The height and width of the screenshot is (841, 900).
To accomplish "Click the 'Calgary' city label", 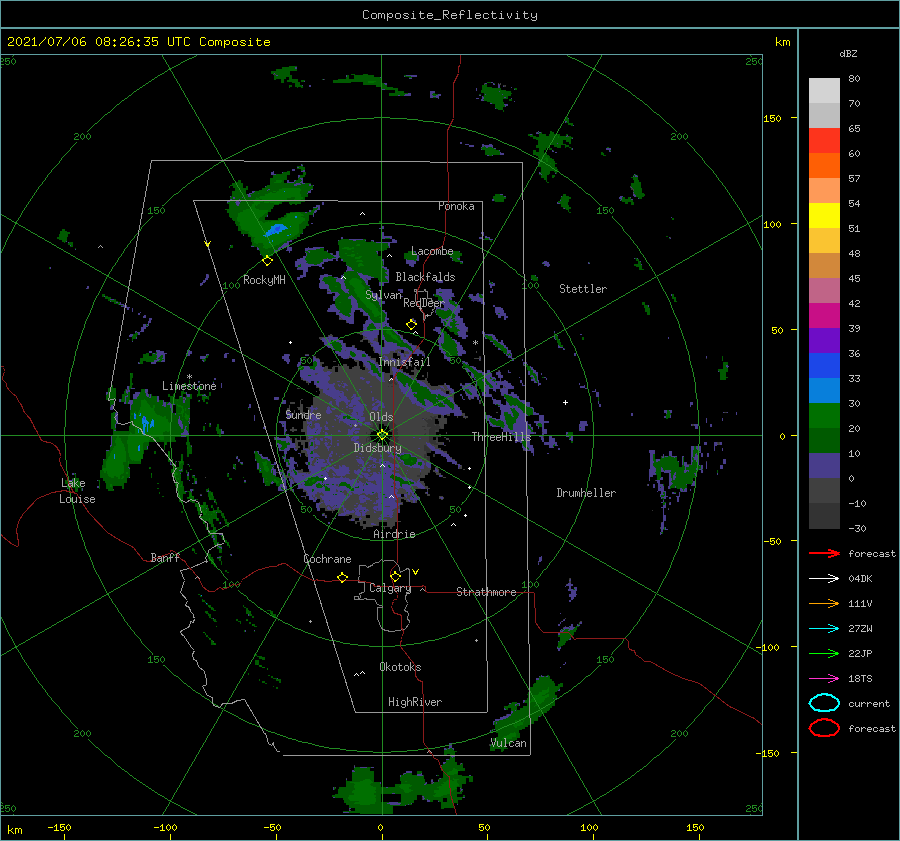I will (x=390, y=588).
